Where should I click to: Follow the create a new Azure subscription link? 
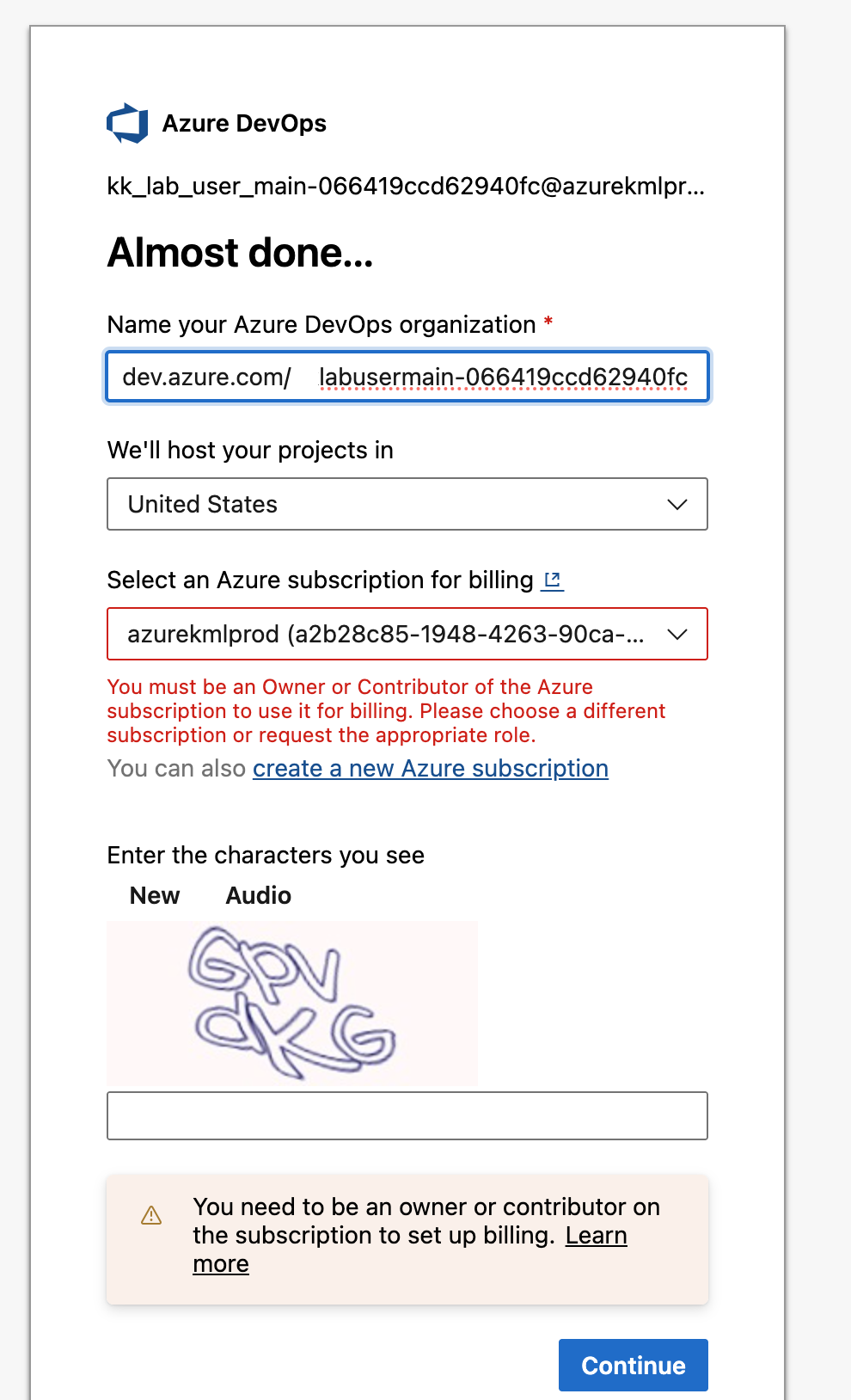click(430, 768)
